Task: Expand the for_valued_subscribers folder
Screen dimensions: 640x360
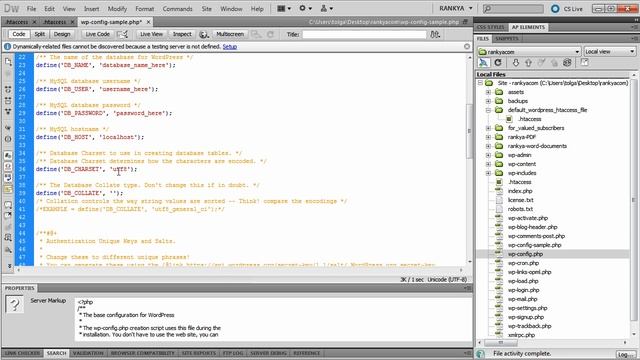Action: (488, 128)
